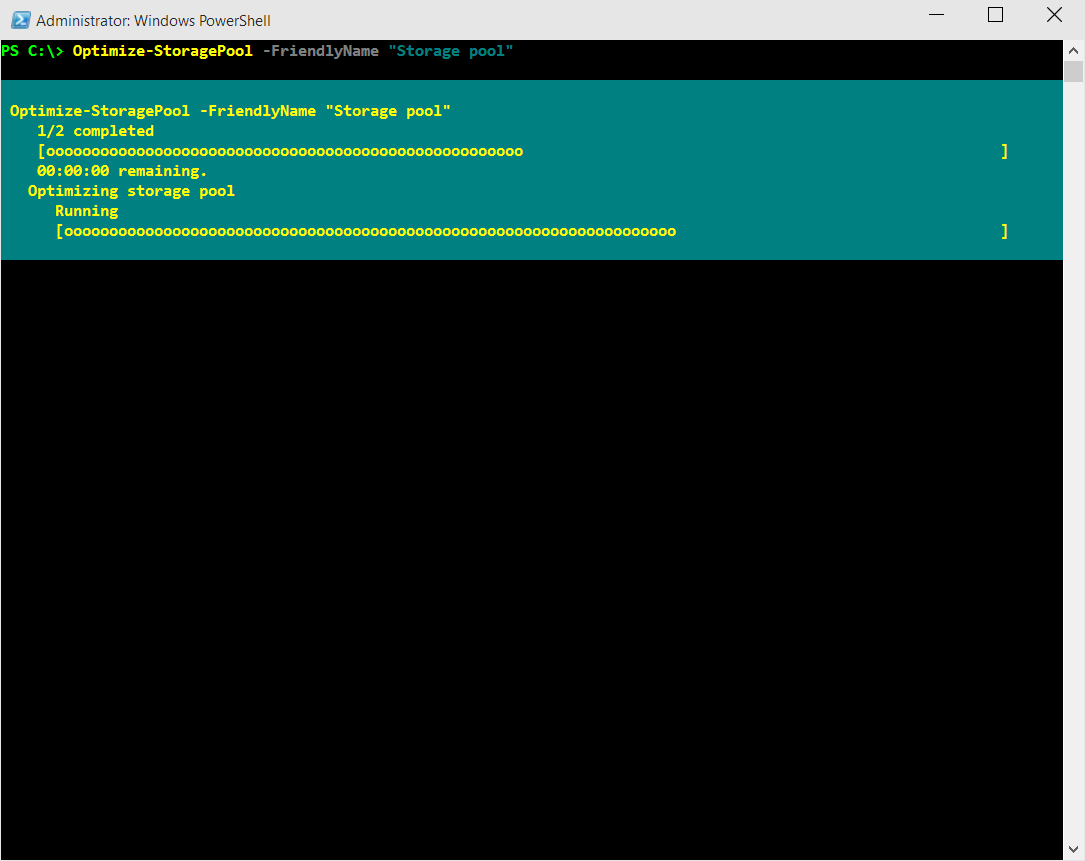Image resolution: width=1085 pixels, height=861 pixels.
Task: Click the vertical scrollbar up arrow
Action: pos(1073,51)
